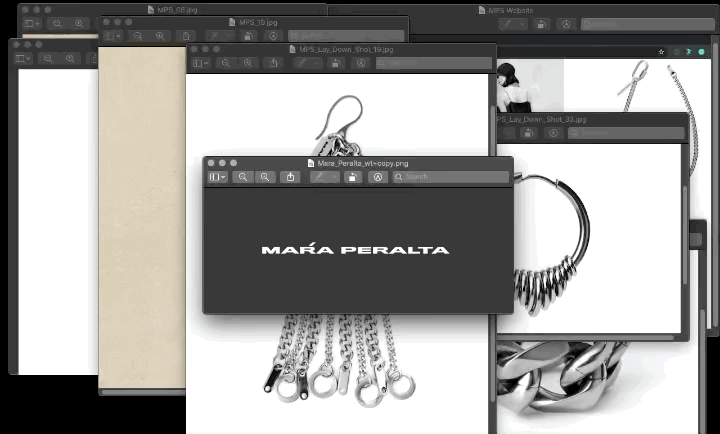
Task: Zoom in within the leftmost white-canvas window
Action: [x=70, y=58]
